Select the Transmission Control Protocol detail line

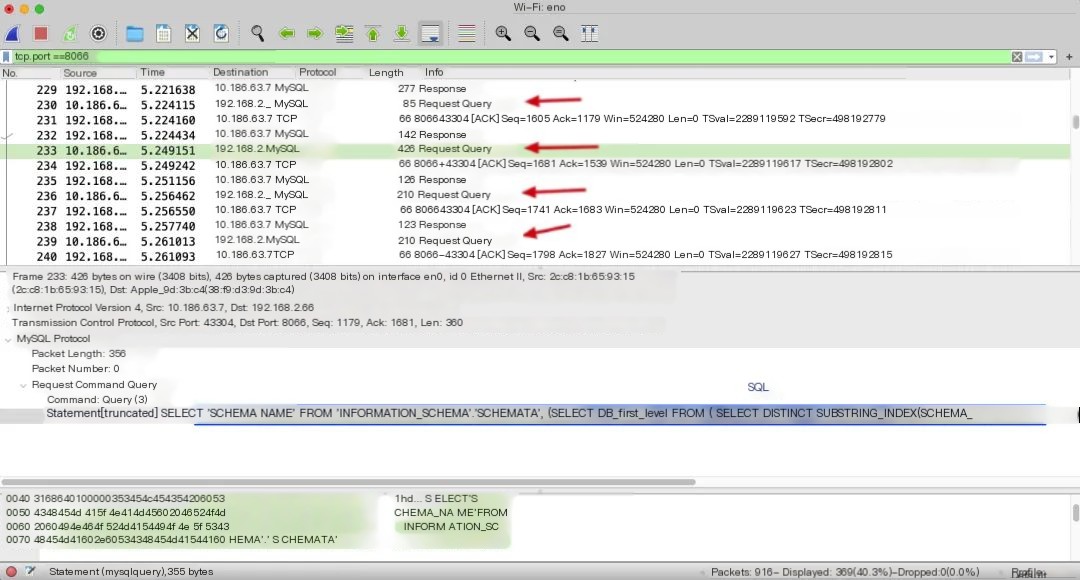(x=238, y=322)
